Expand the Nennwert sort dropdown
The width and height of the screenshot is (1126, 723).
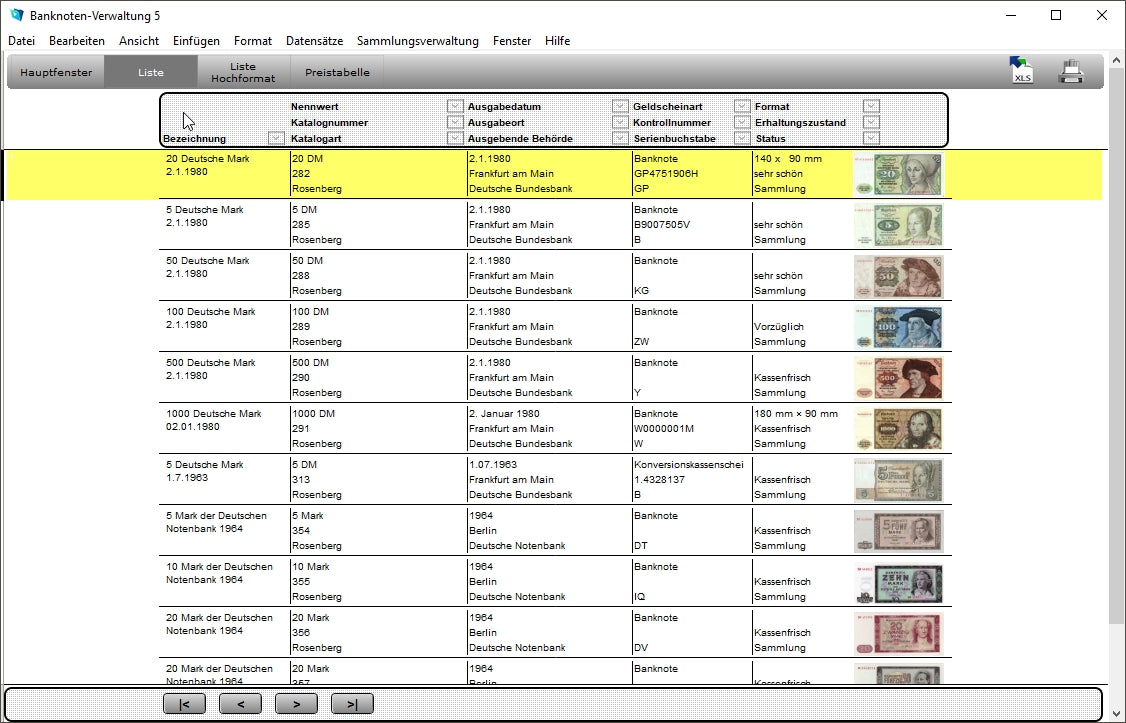[x=455, y=107]
